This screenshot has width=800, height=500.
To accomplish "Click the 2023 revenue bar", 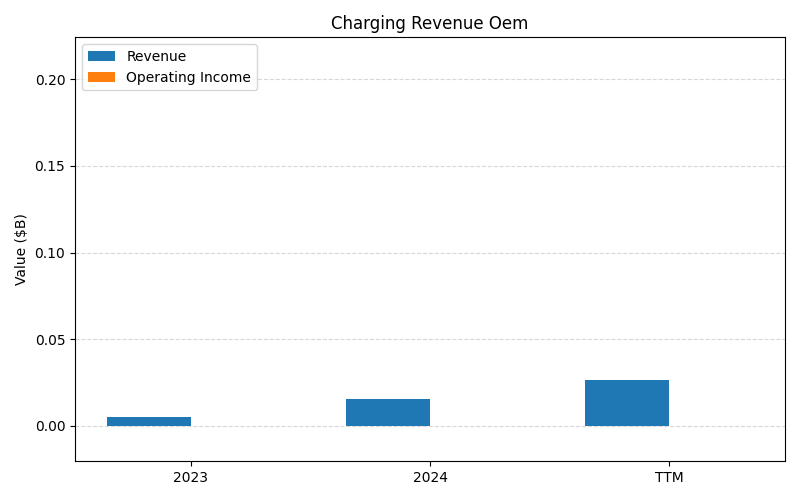I will pyautogui.click(x=149, y=421).
